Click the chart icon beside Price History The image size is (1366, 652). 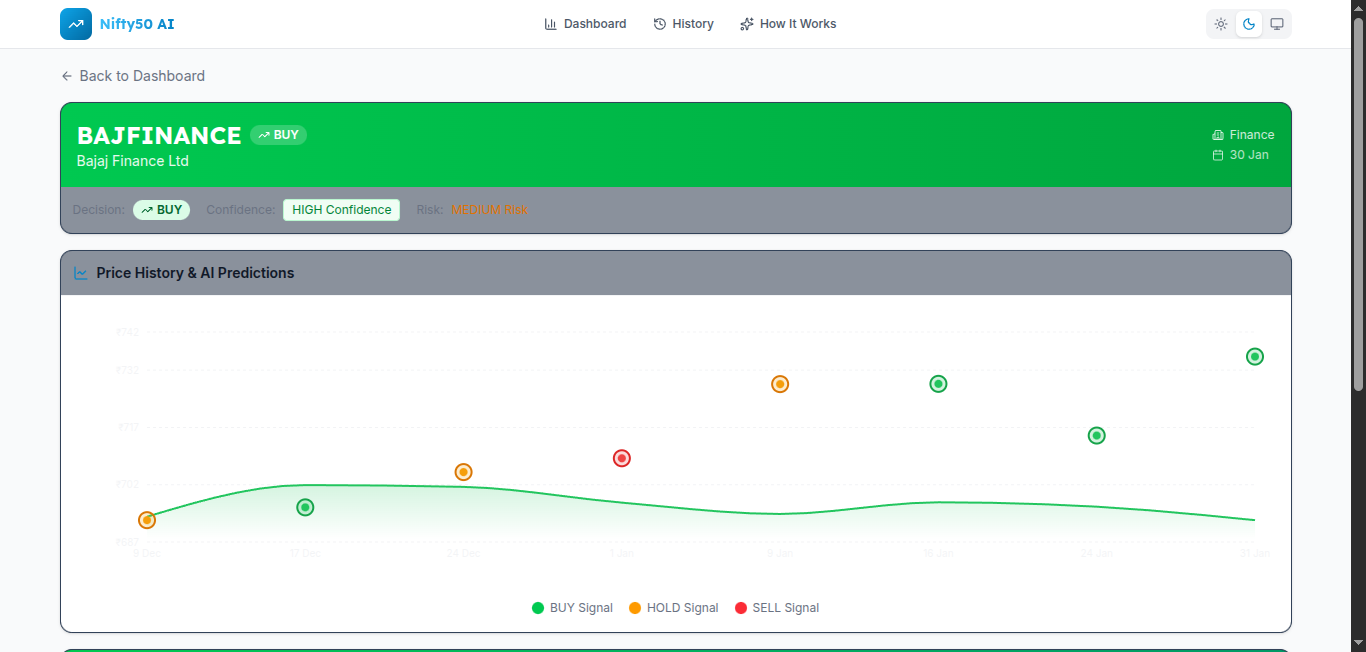click(x=81, y=273)
